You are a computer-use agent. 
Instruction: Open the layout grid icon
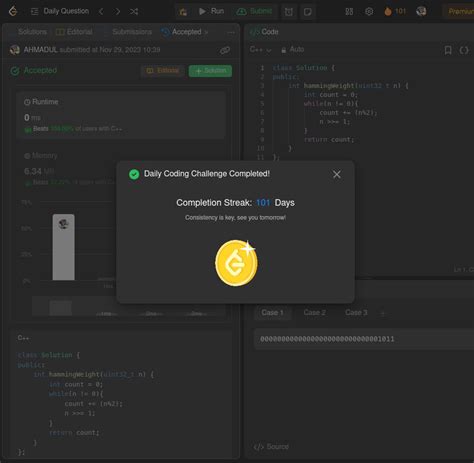coord(349,12)
